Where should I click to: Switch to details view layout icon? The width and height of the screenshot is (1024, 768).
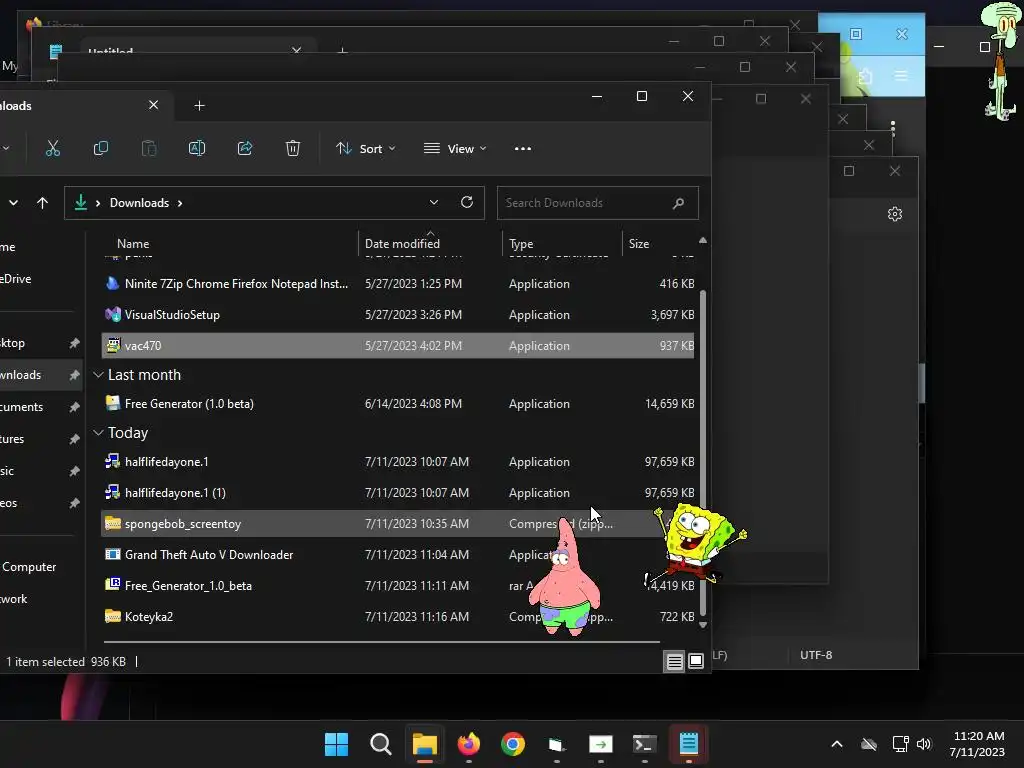point(675,662)
